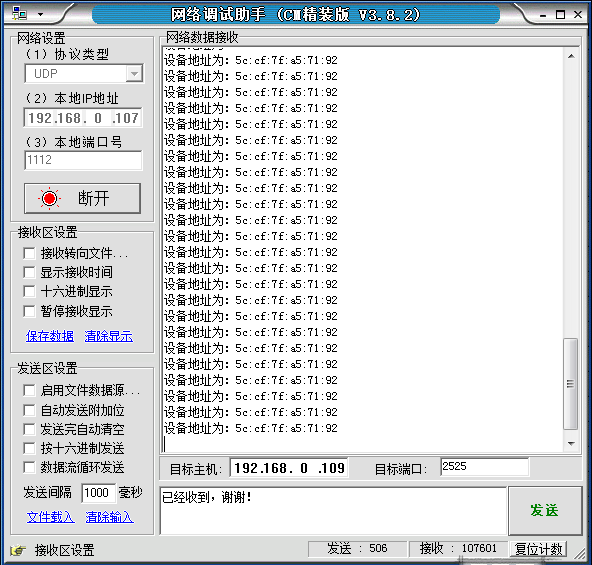The height and width of the screenshot is (565, 592).
Task: Enable 接收转向文件 checkbox
Action: tap(29, 253)
